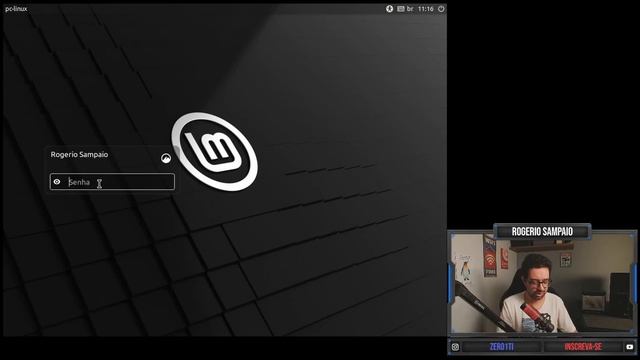Click the Instagram icon in stream overlay
The image size is (640, 360).
coord(455,347)
